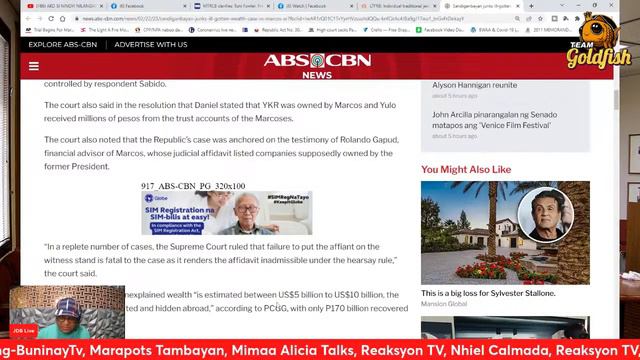
Task: Click ADVERTISE WITH US link
Action: tap(151, 44)
